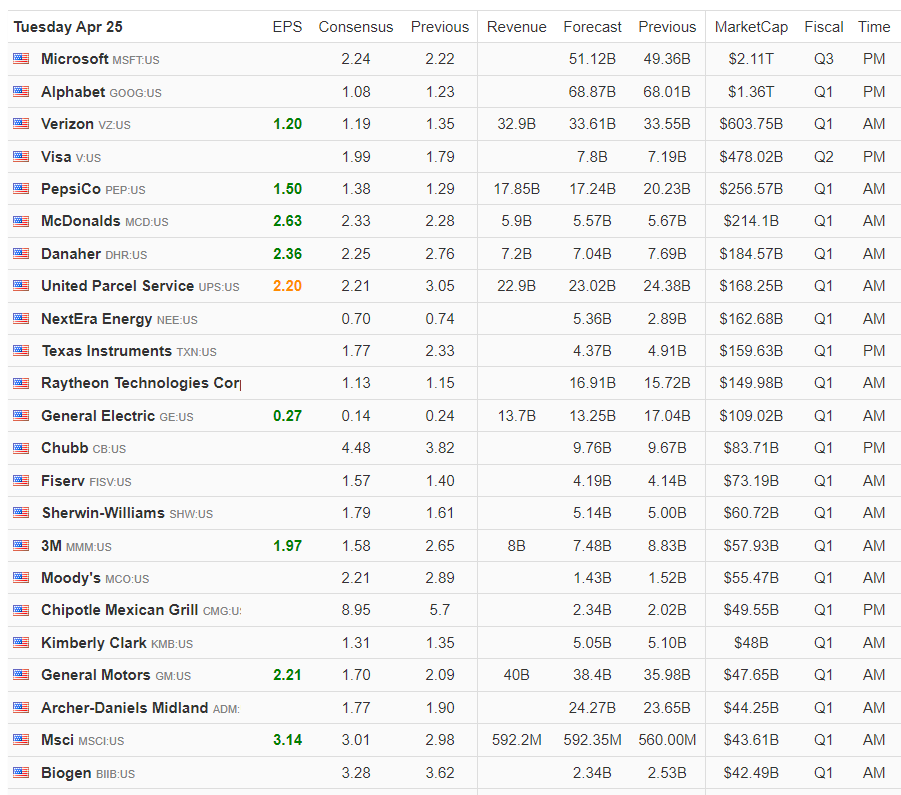The width and height of the screenshot is (901, 795).
Task: Click the flag icon by General Motors
Action: 21,674
